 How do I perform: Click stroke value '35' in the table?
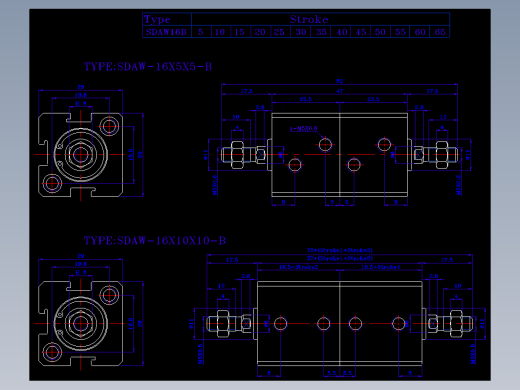click(321, 32)
